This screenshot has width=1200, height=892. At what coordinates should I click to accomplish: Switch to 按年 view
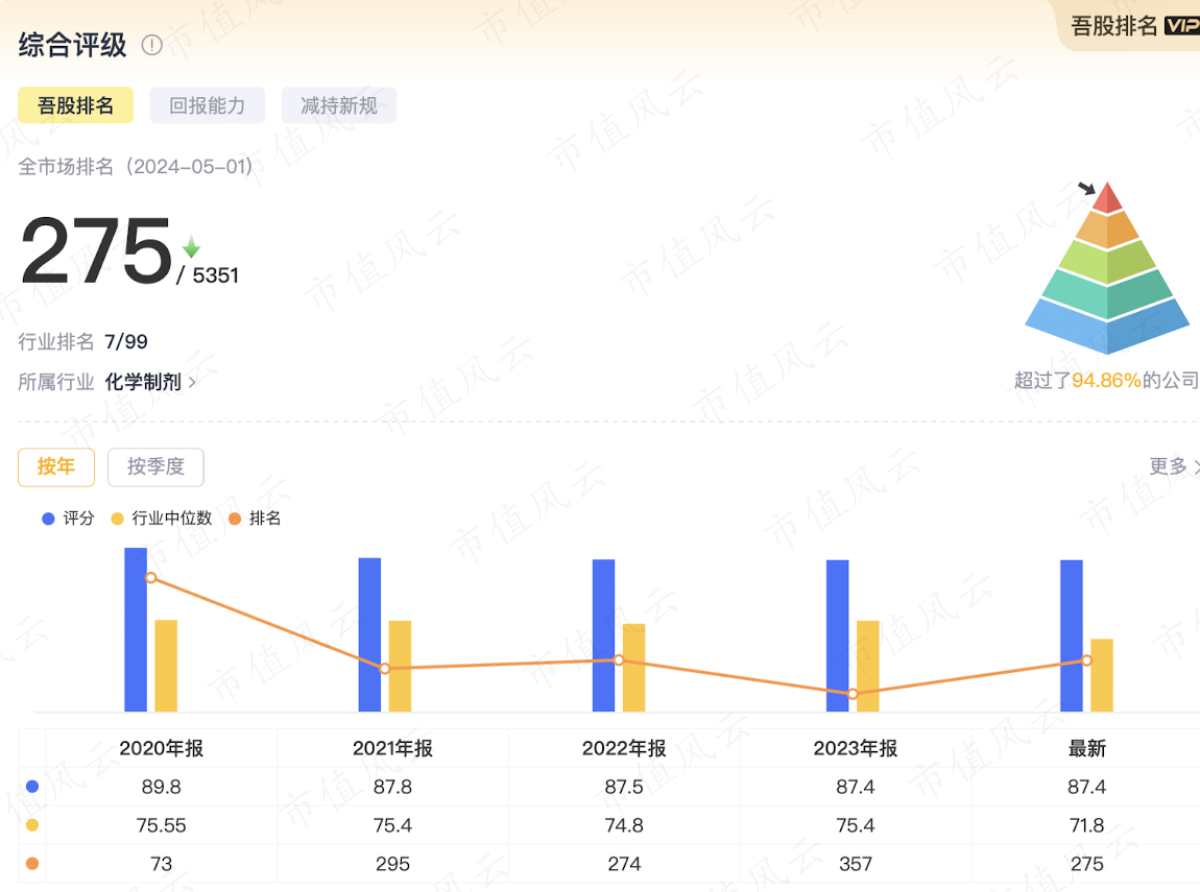point(56,467)
